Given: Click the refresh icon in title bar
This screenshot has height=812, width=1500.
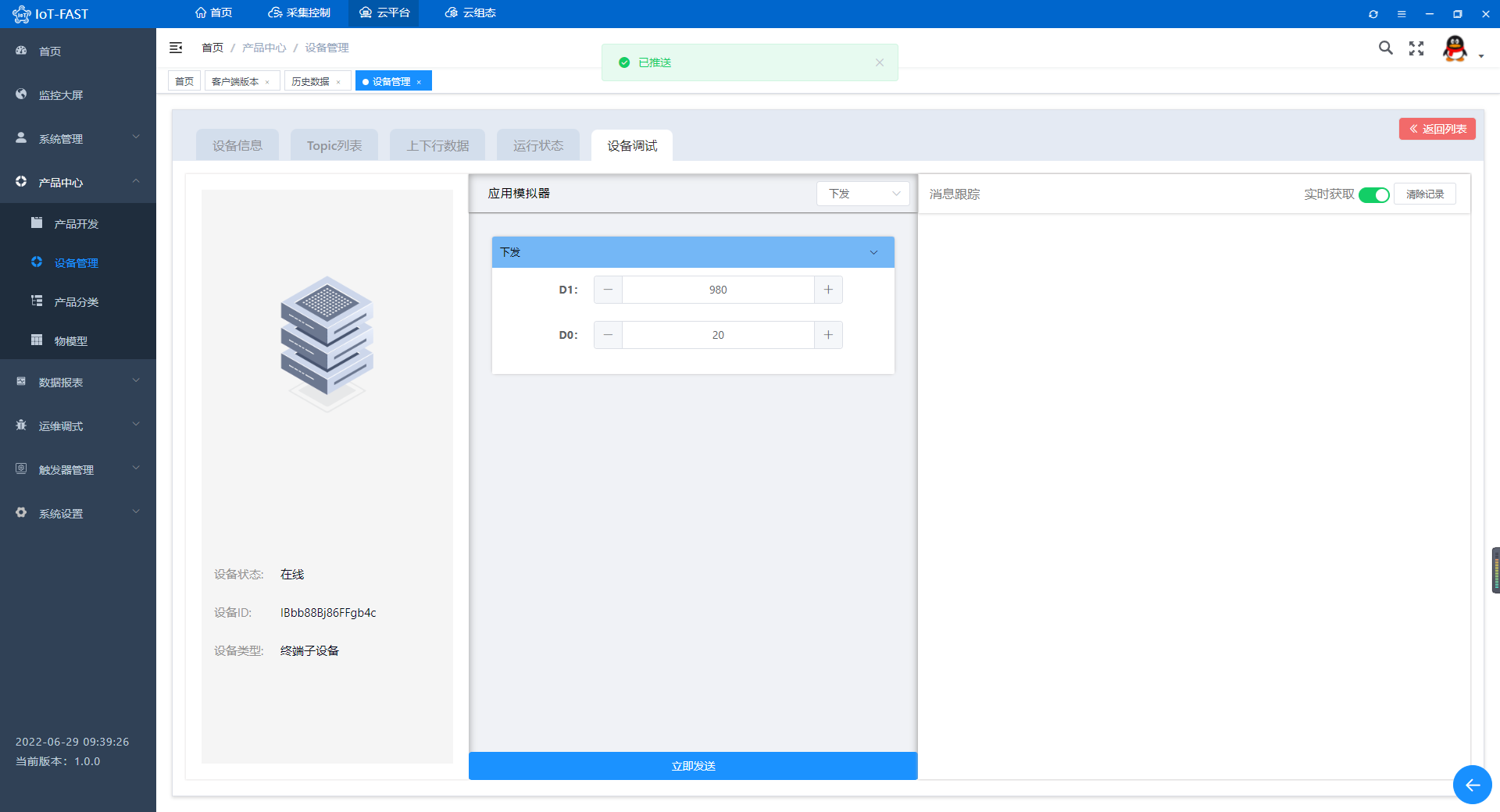Looking at the screenshot, I should pos(1373,14).
